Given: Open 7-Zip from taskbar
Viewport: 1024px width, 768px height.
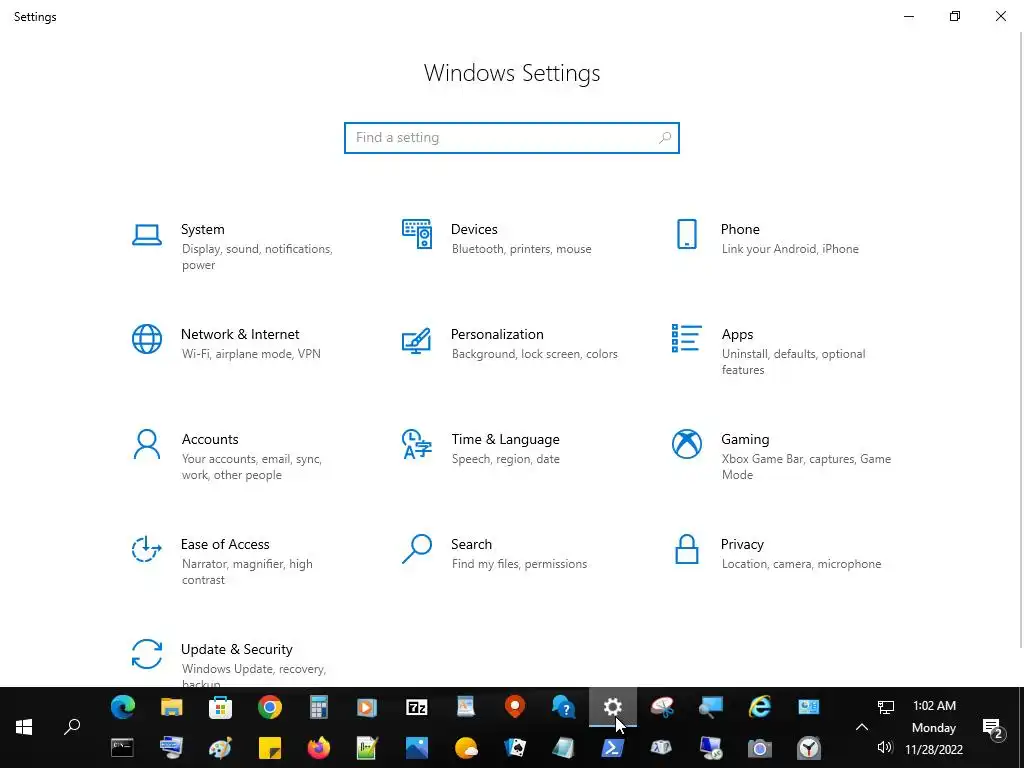Looking at the screenshot, I should 417,707.
